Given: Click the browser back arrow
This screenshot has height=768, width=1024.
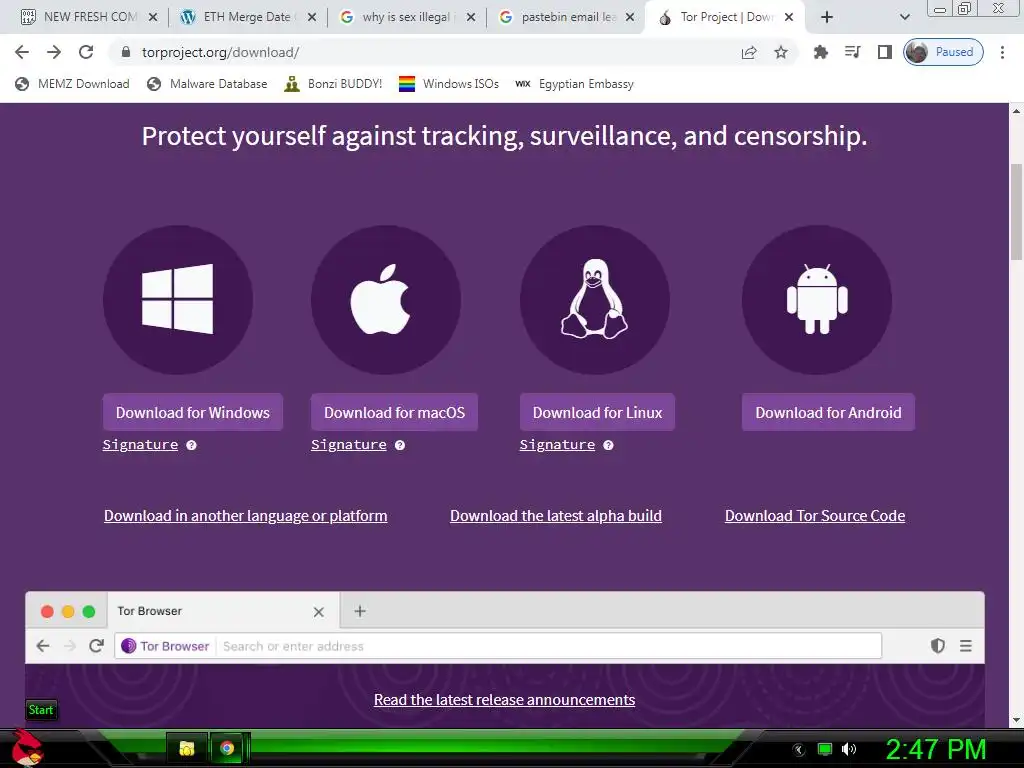Looking at the screenshot, I should coord(22,52).
